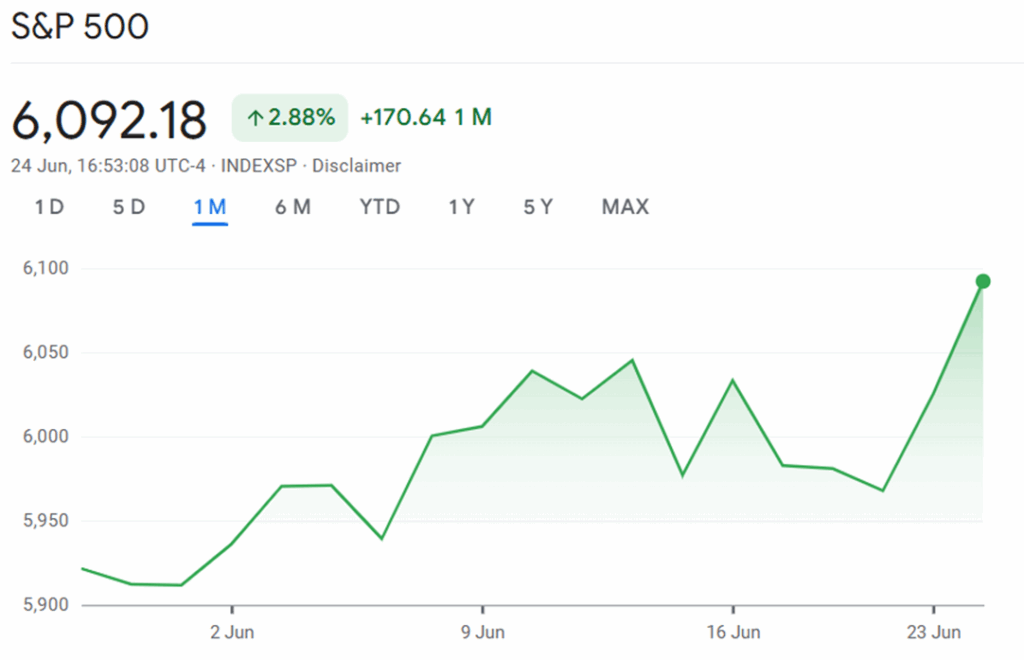This screenshot has height=660, width=1024.
Task: Switch chart to YTD view
Action: 379,208
